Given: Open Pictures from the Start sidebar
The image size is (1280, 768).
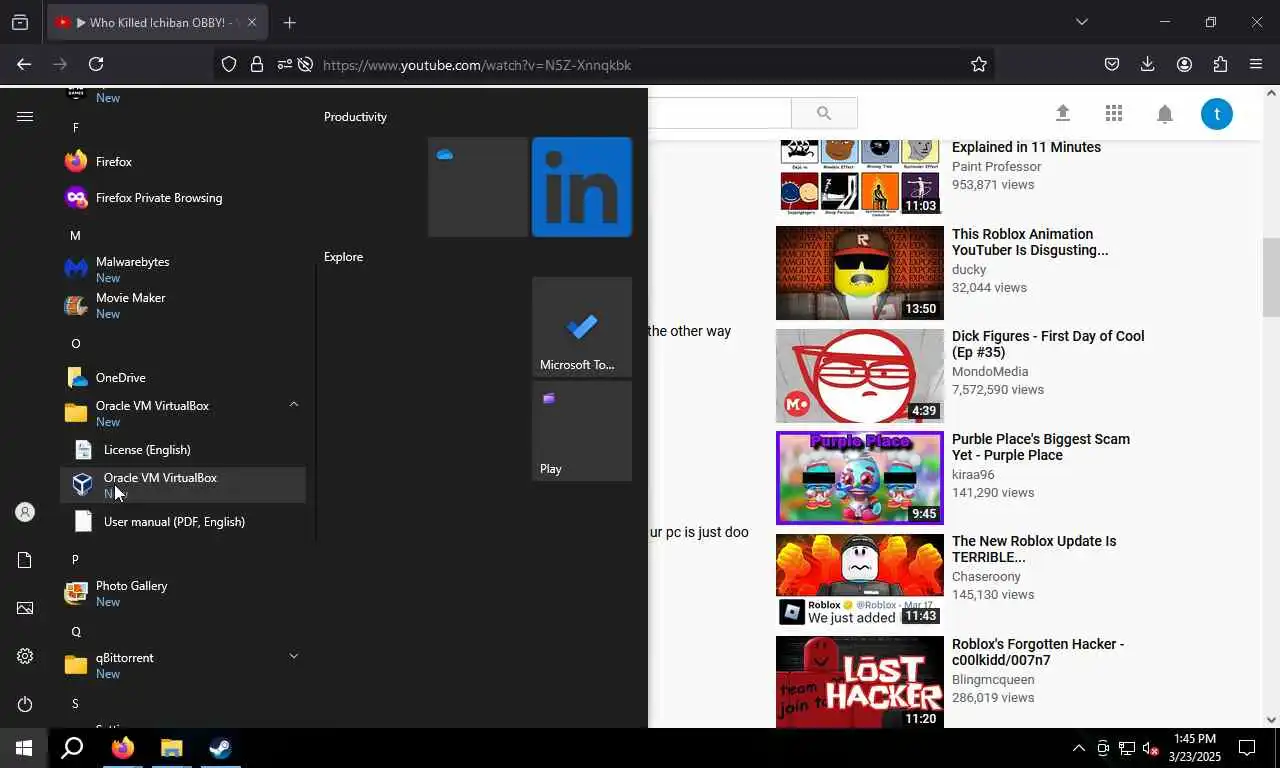Looking at the screenshot, I should 25,608.
